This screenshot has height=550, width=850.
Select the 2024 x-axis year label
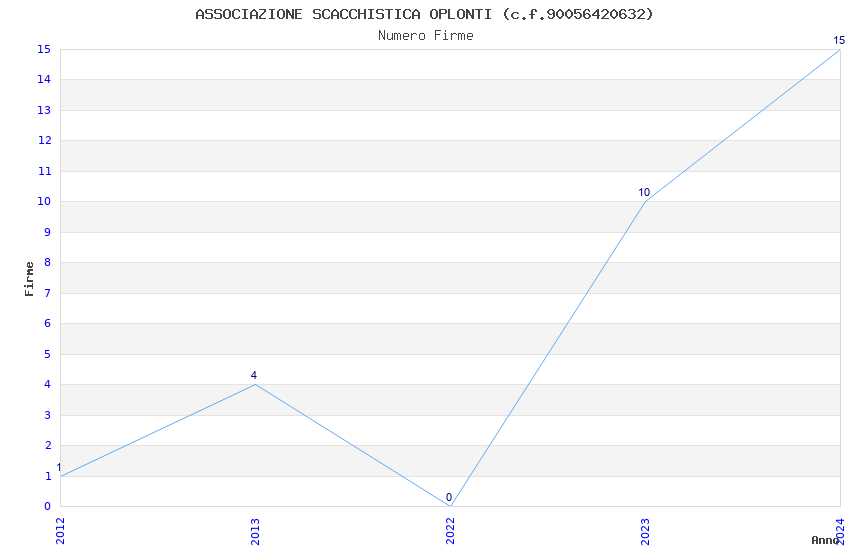coord(840,531)
